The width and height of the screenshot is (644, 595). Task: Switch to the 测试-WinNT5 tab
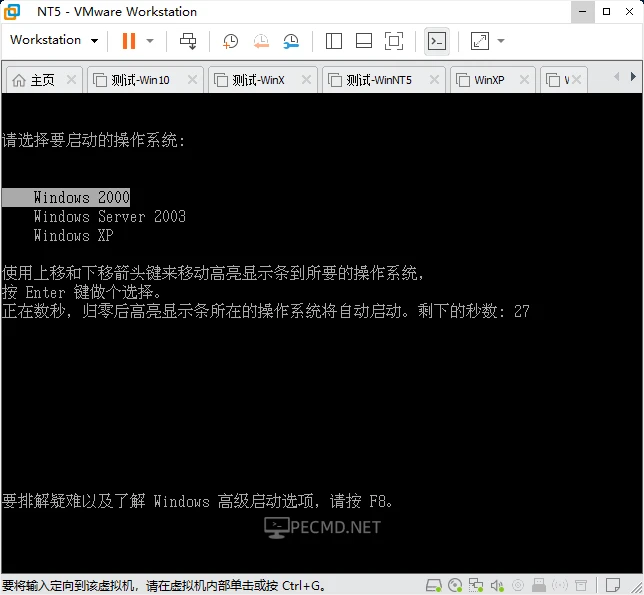pyautogui.click(x=384, y=80)
